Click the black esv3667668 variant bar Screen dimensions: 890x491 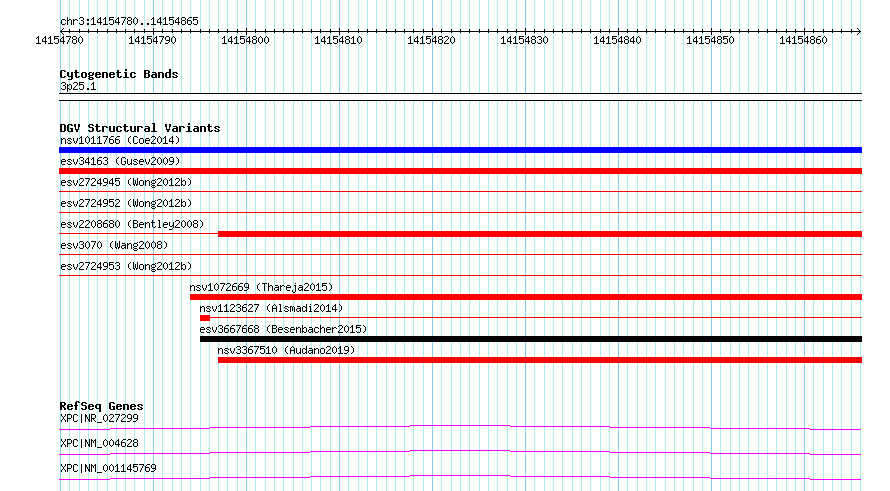[531, 339]
